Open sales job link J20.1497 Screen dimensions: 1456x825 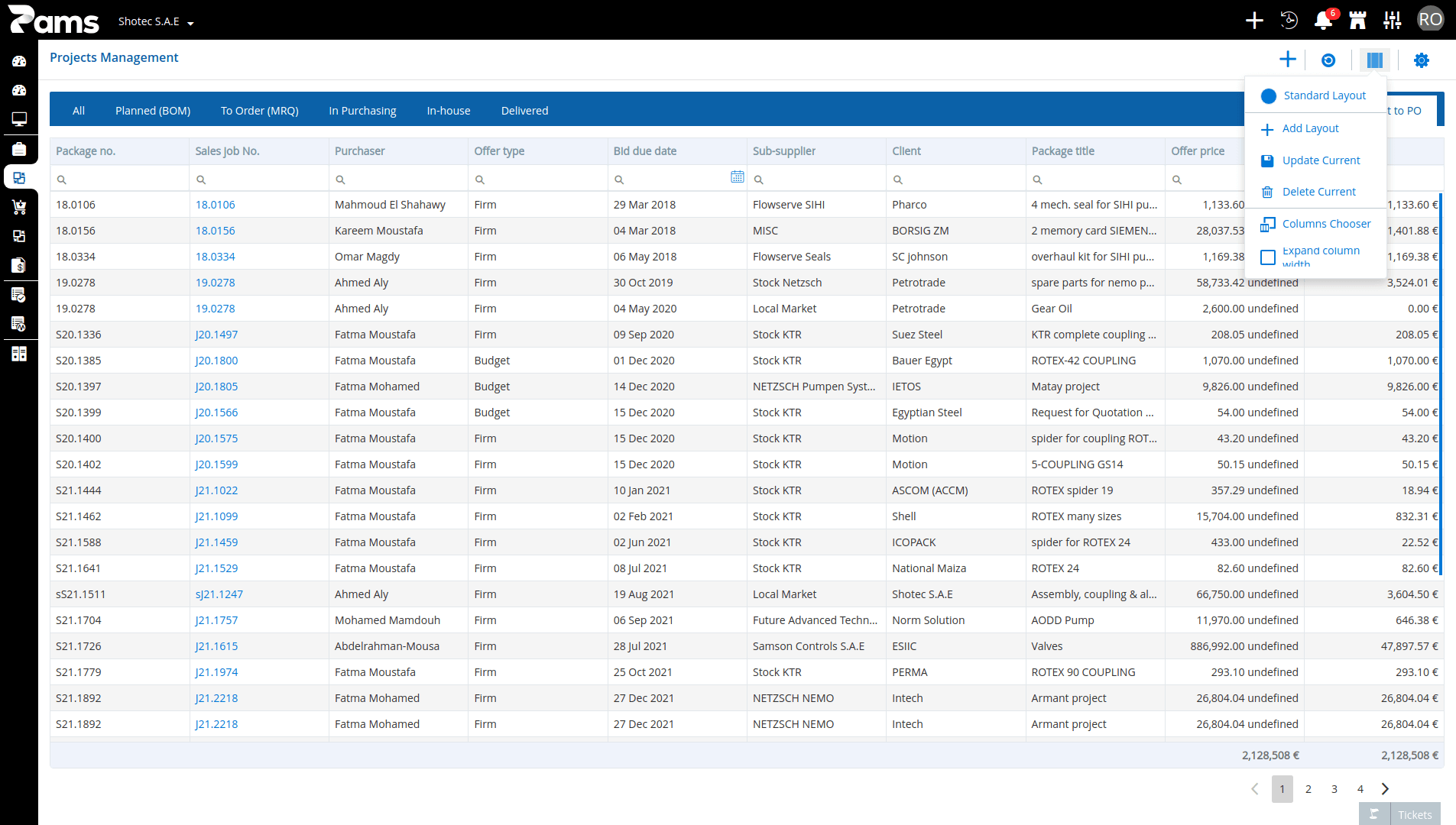[x=216, y=335]
